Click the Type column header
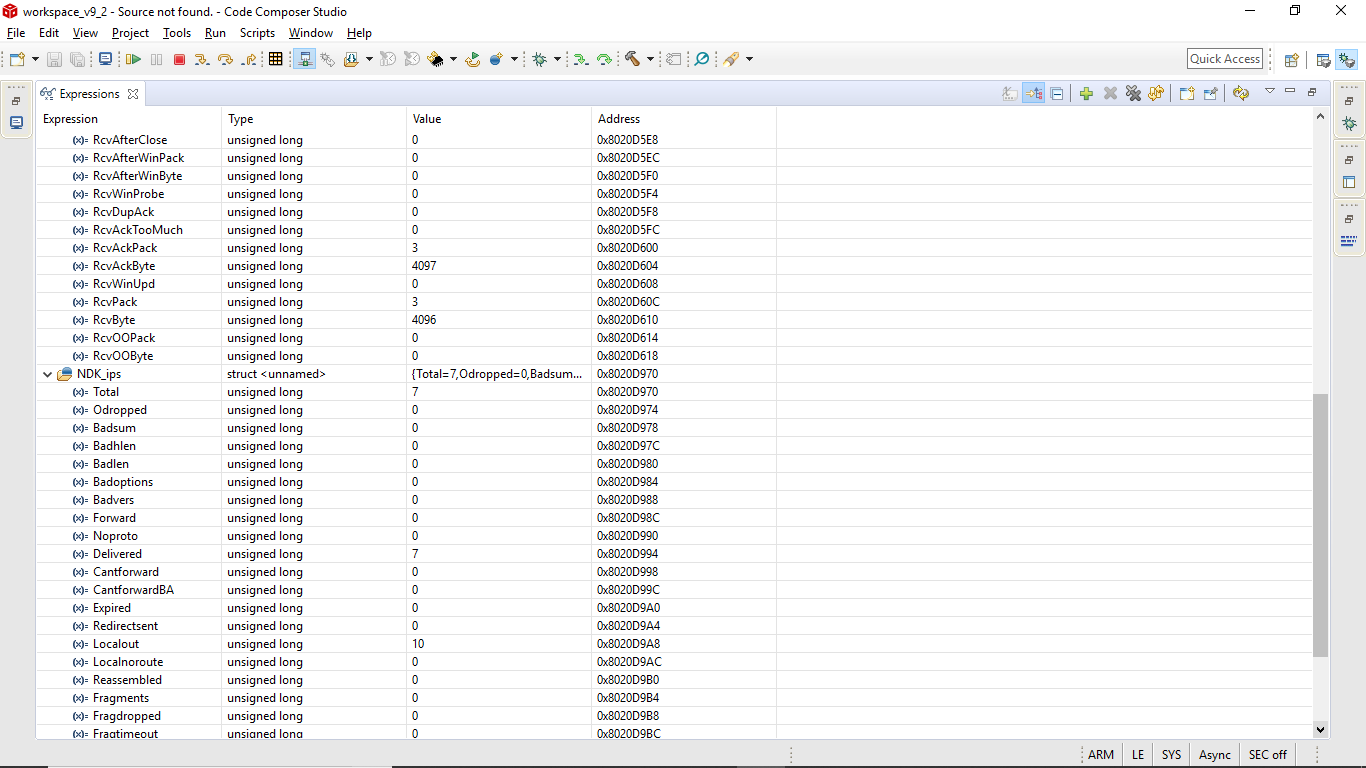1366x768 pixels. pyautogui.click(x=314, y=119)
